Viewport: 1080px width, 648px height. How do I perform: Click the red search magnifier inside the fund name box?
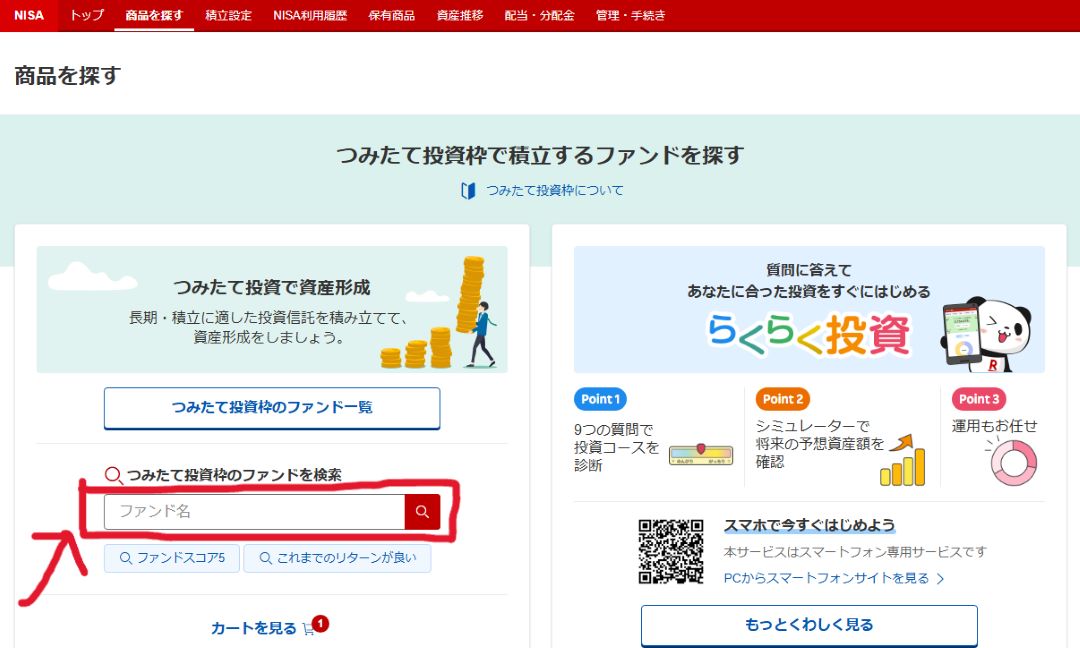pos(422,512)
